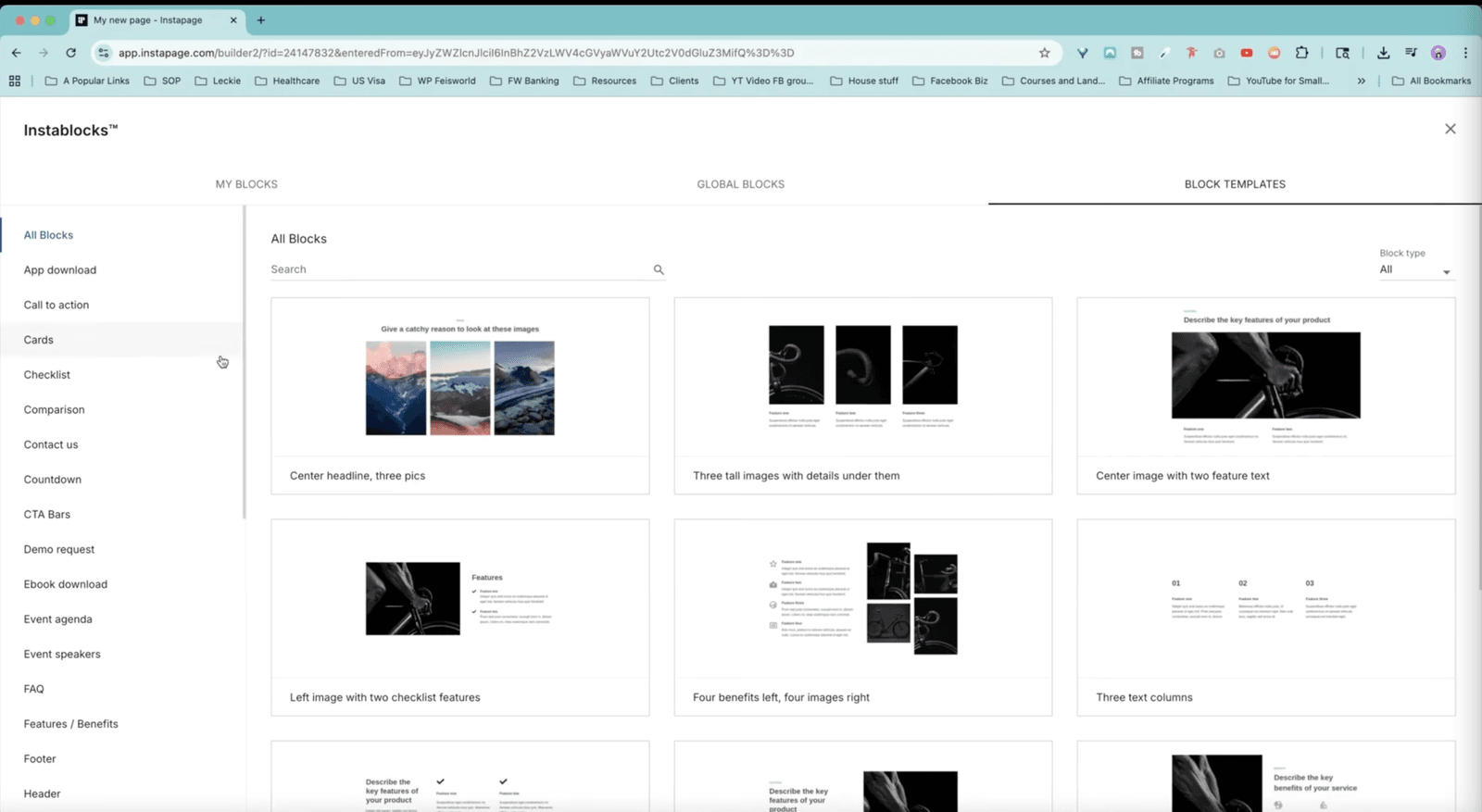Open the Facebook Biz bookmark folder
The image size is (1482, 812).
point(949,81)
